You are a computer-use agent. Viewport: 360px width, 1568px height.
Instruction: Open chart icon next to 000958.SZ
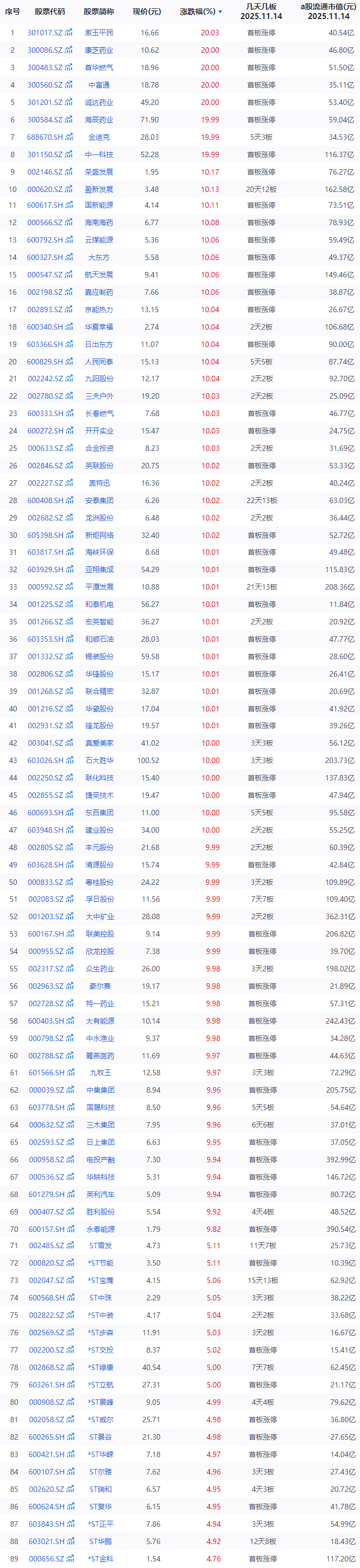(69, 1160)
